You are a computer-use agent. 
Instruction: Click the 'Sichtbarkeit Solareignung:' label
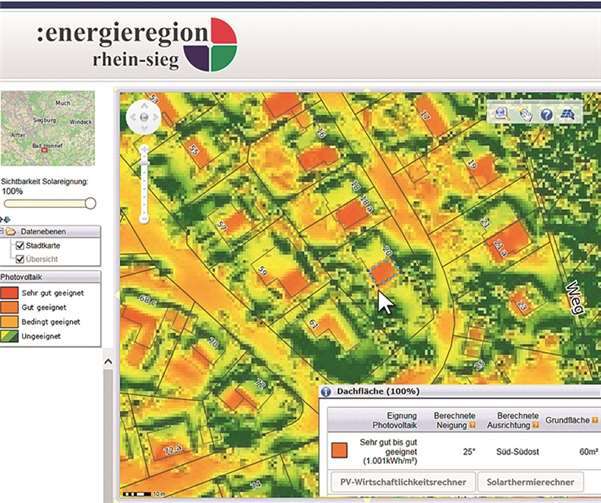pyautogui.click(x=44, y=181)
